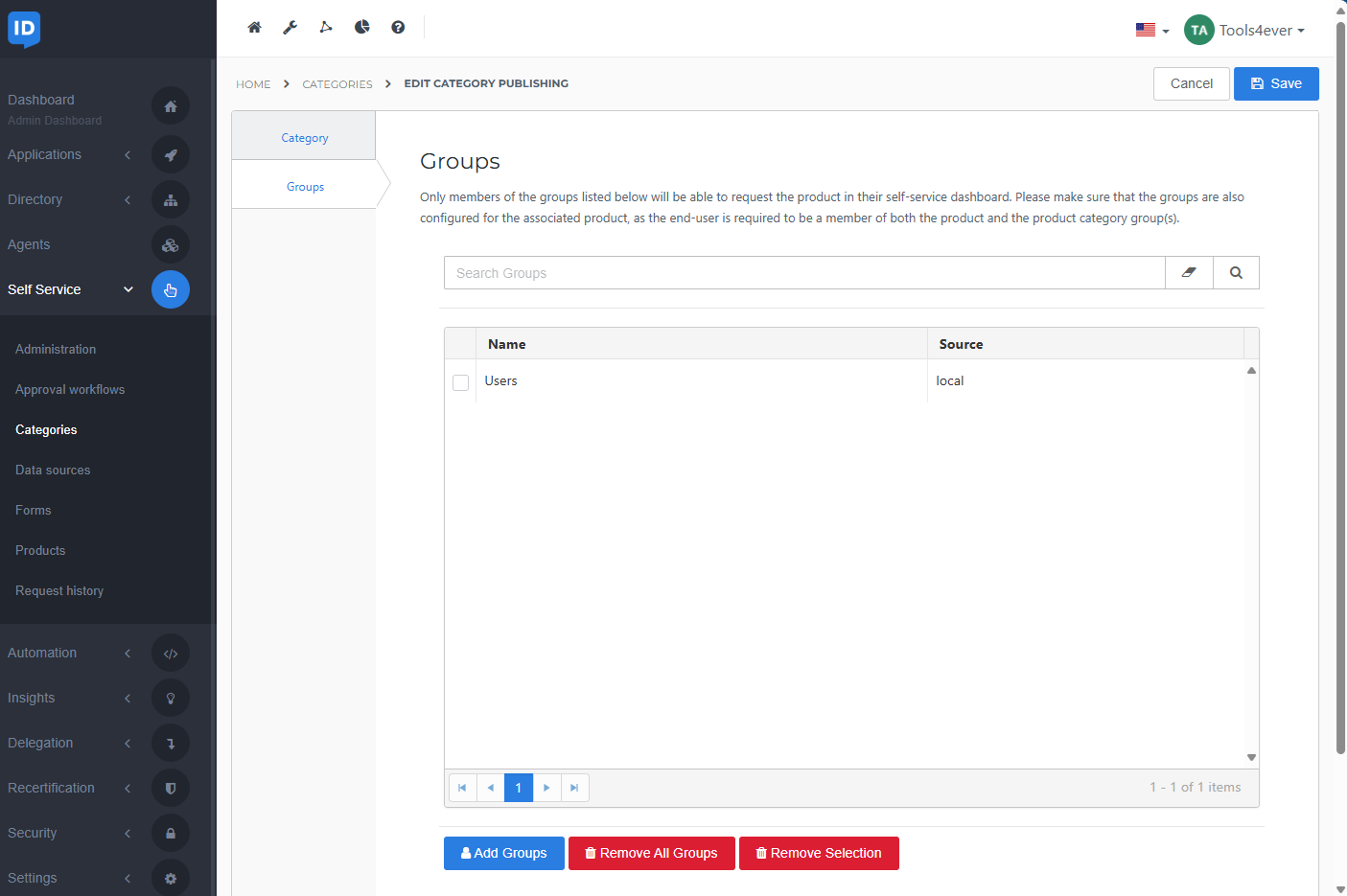
Task: Open the wrench tools icon
Action: coord(290,28)
